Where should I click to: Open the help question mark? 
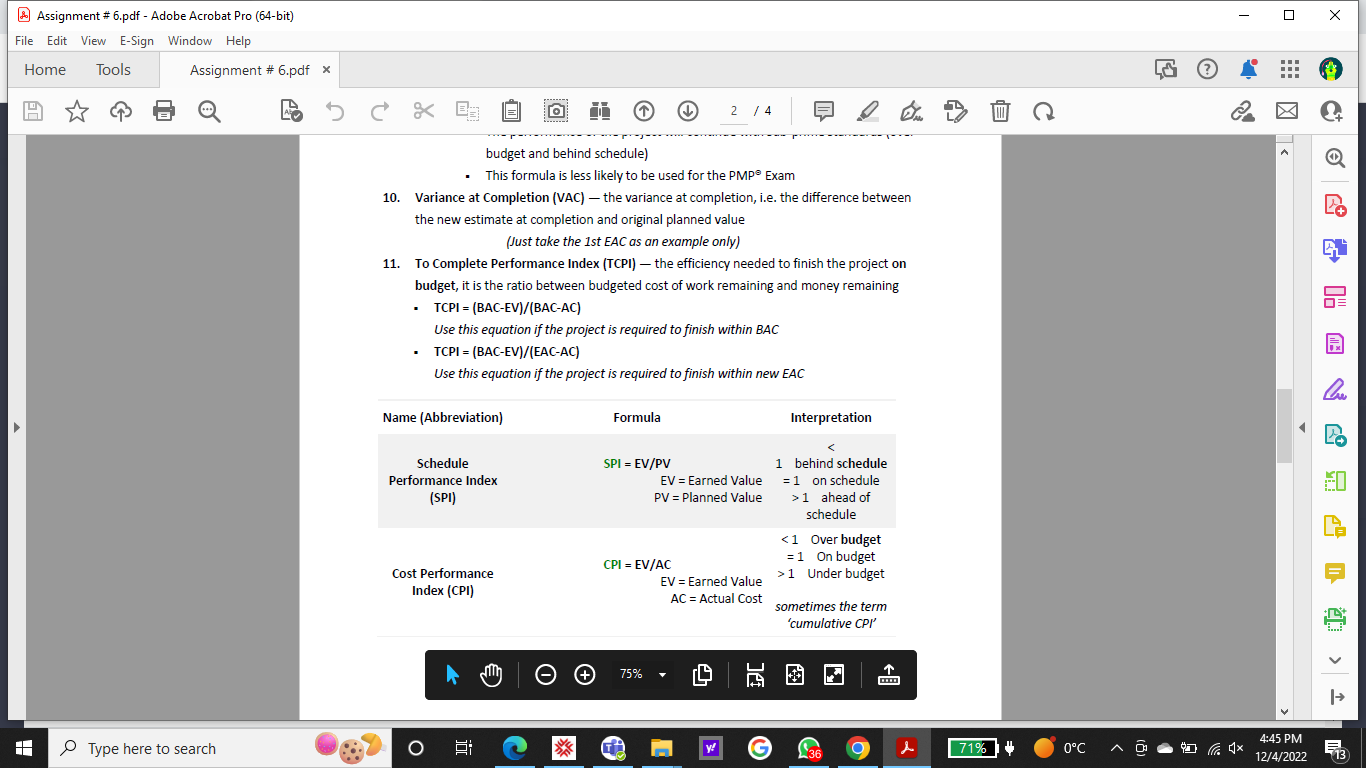point(1208,69)
